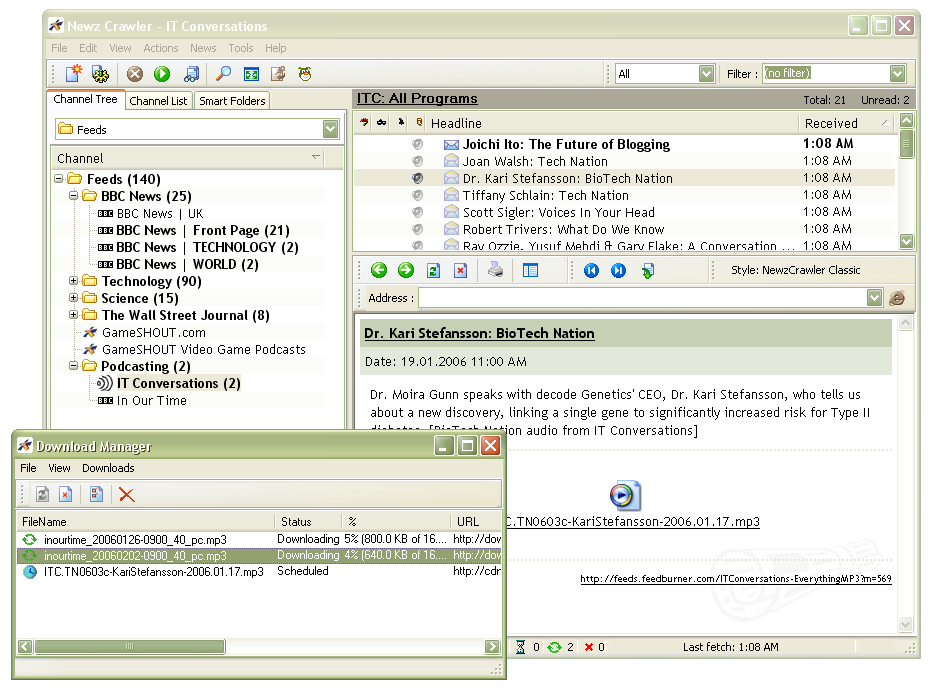Viewport: 932px width, 688px height.
Task: Expand The Wall Street Journal (8) folder
Action: (x=73, y=315)
